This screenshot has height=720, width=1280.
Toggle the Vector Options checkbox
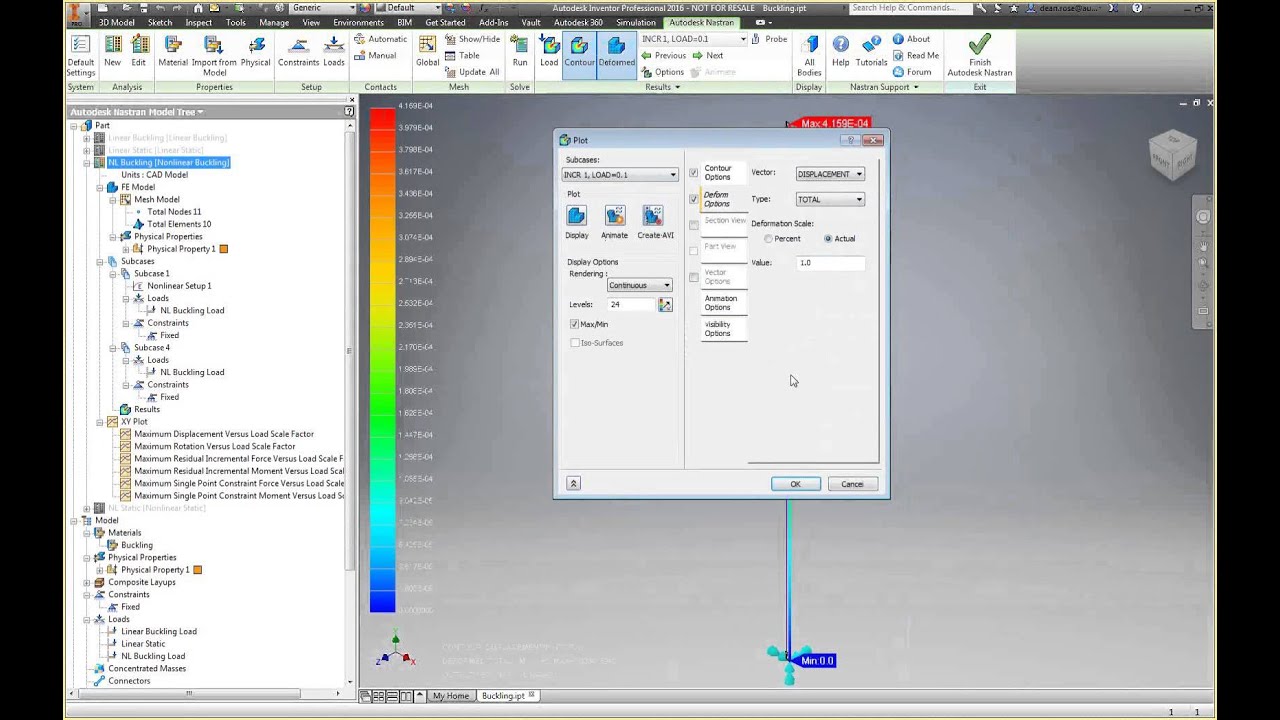[694, 277]
